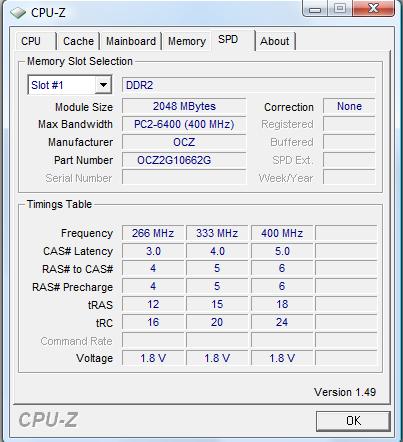Click the Correction value None

[x=349, y=106]
